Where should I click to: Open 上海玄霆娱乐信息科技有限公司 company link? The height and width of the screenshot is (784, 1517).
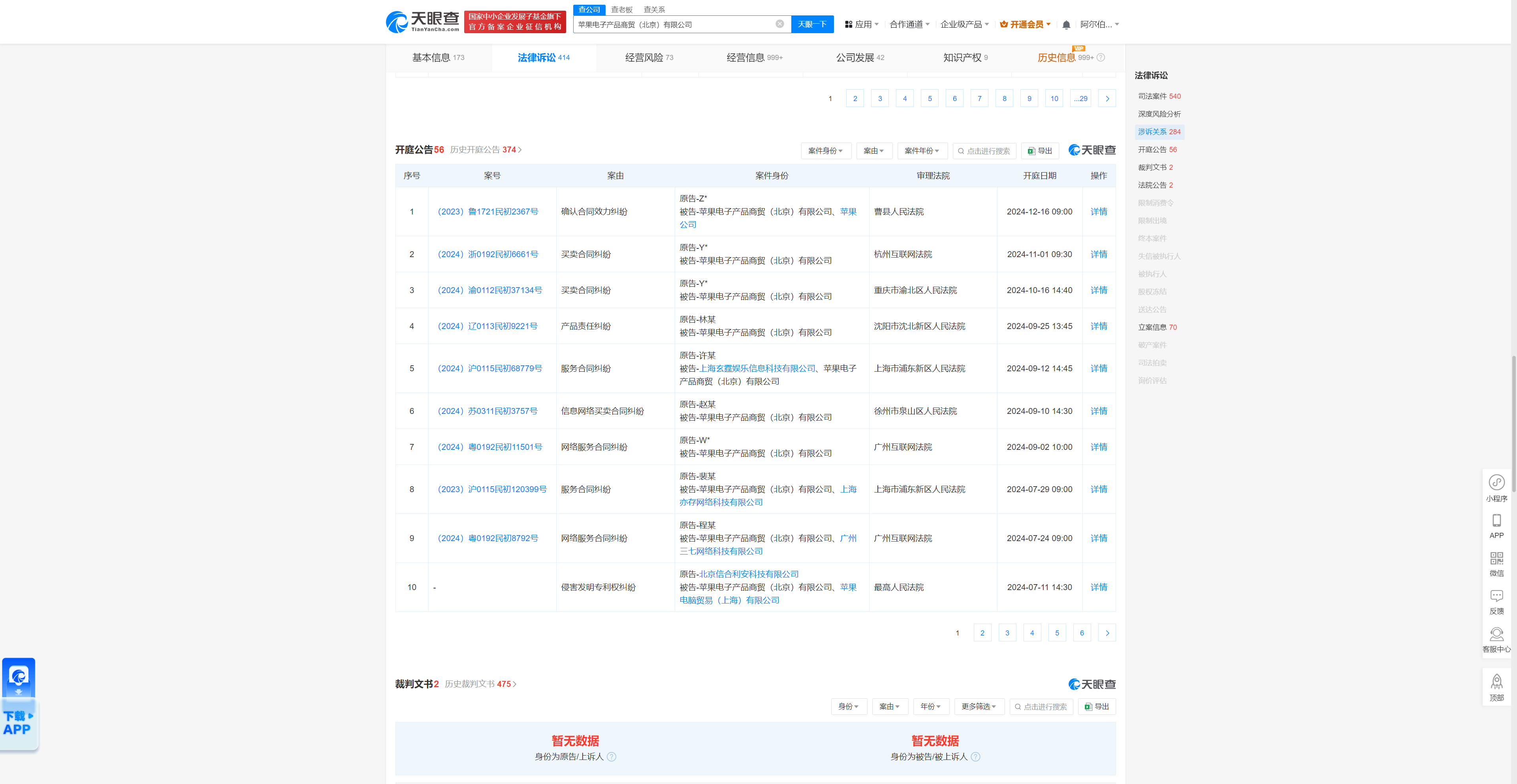coord(757,368)
